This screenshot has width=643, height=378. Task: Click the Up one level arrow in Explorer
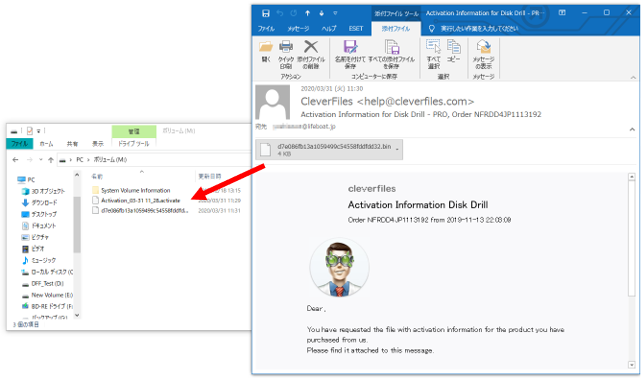pos(51,159)
